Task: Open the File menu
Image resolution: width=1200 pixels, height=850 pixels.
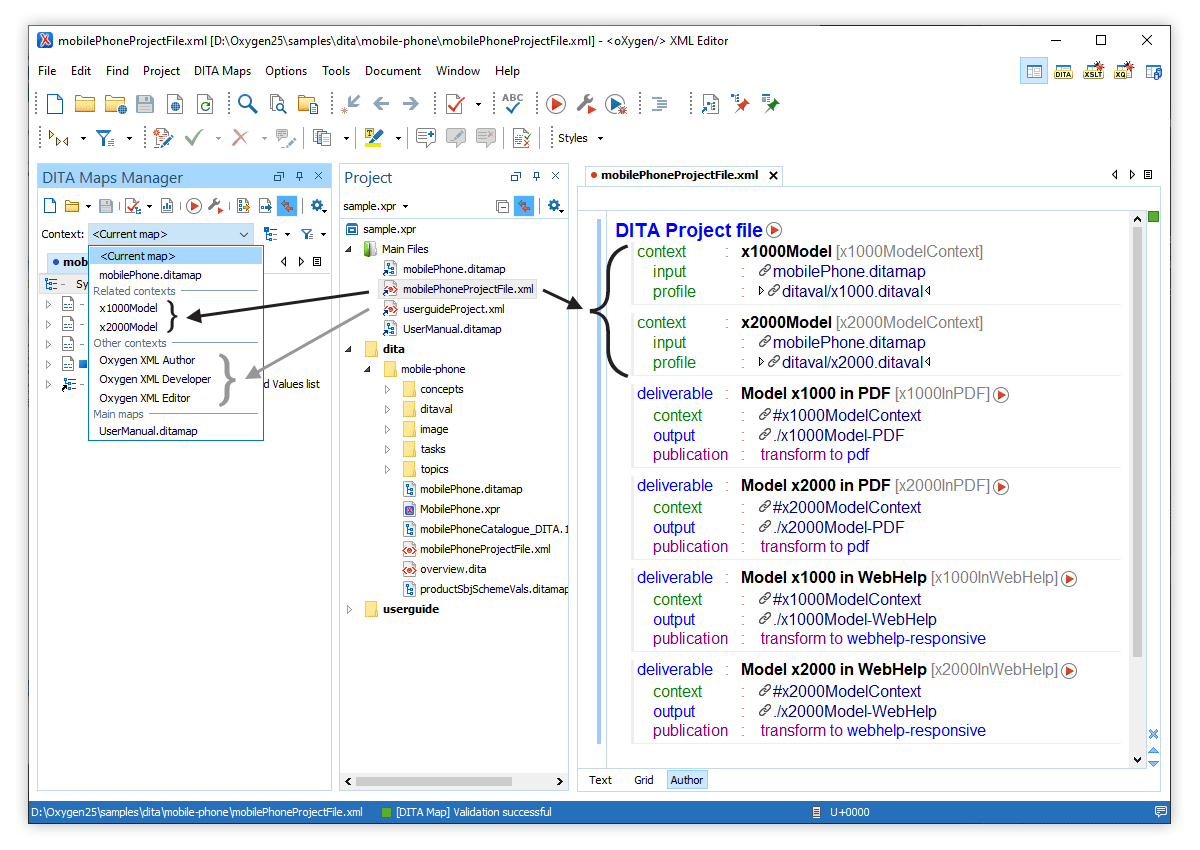Action: pos(47,71)
